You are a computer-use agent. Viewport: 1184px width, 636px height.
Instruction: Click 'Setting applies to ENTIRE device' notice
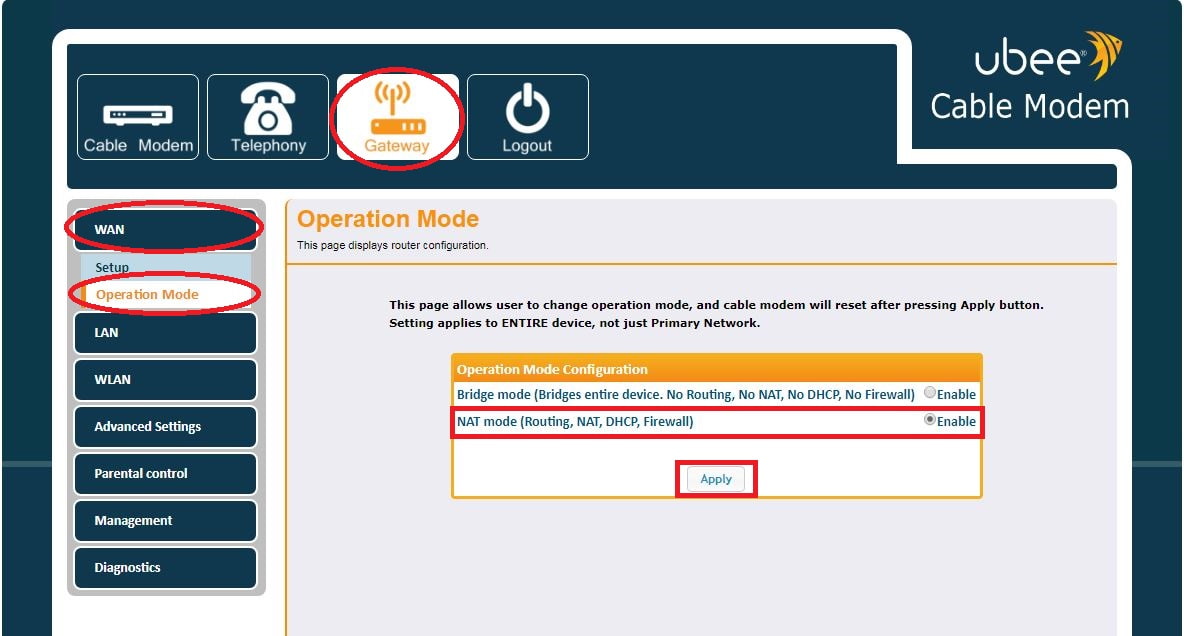575,323
